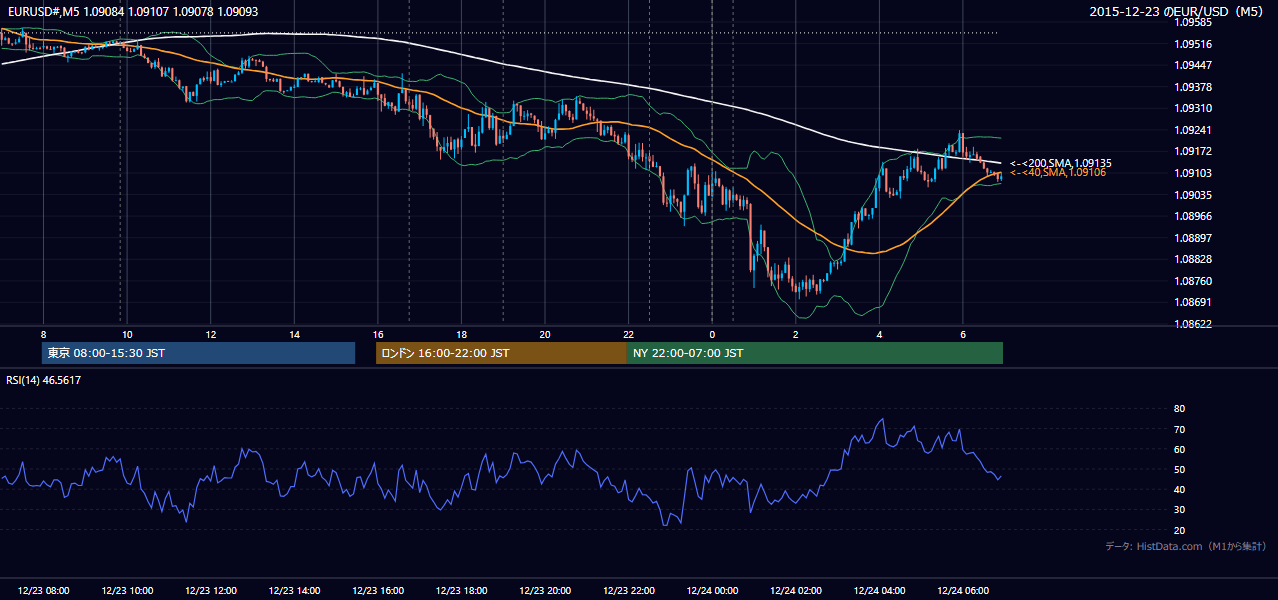Select the 12/23 08:00 bottom time label

click(44, 591)
